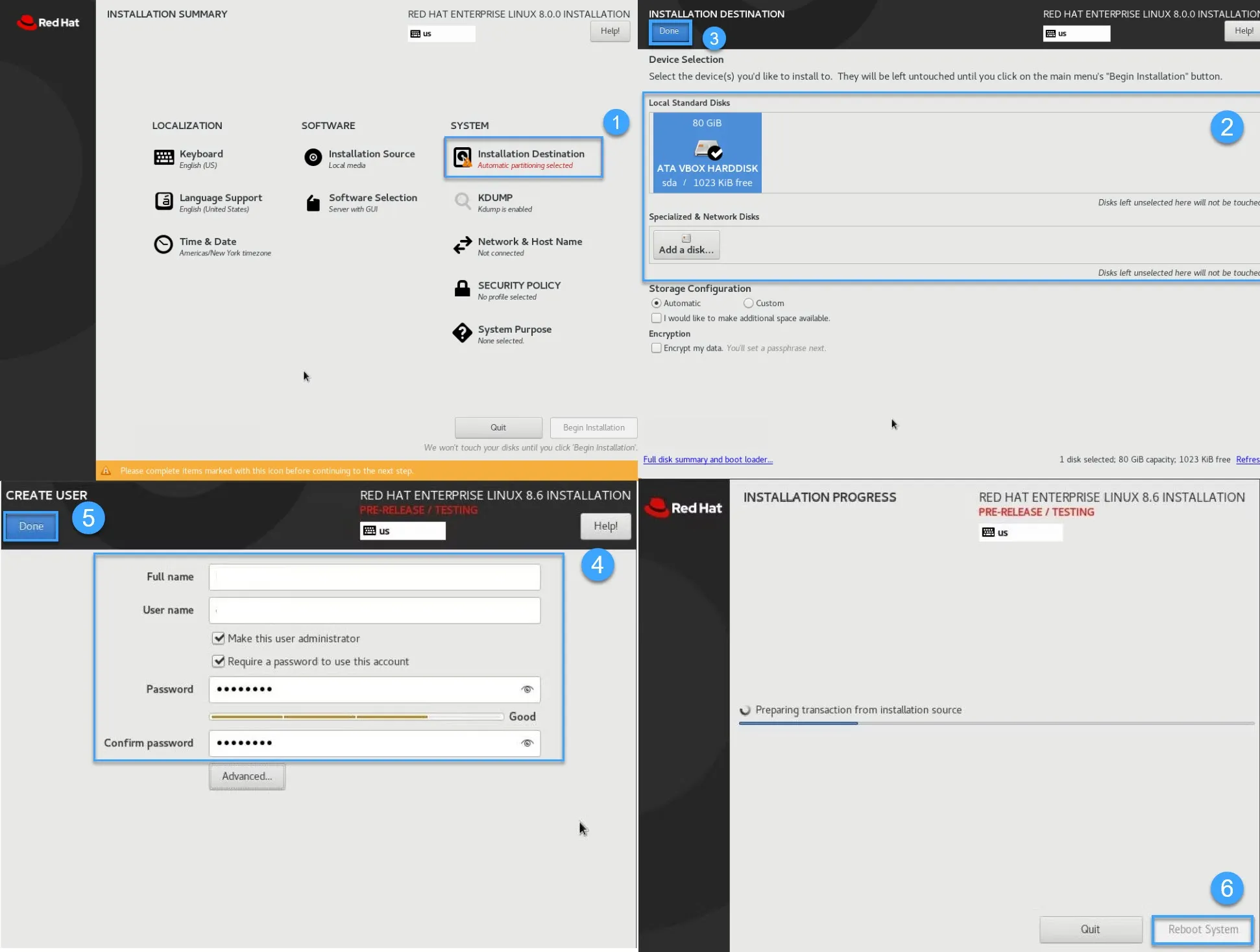
Task: Open the Security Policy lock icon
Action: [x=462, y=289]
